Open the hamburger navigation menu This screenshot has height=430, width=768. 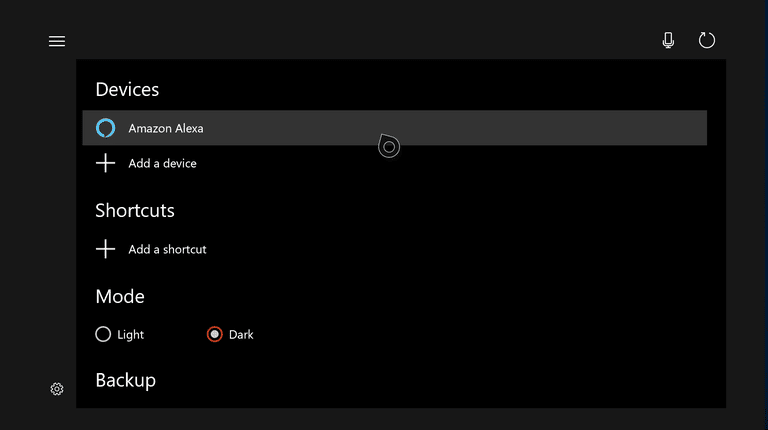(57, 42)
